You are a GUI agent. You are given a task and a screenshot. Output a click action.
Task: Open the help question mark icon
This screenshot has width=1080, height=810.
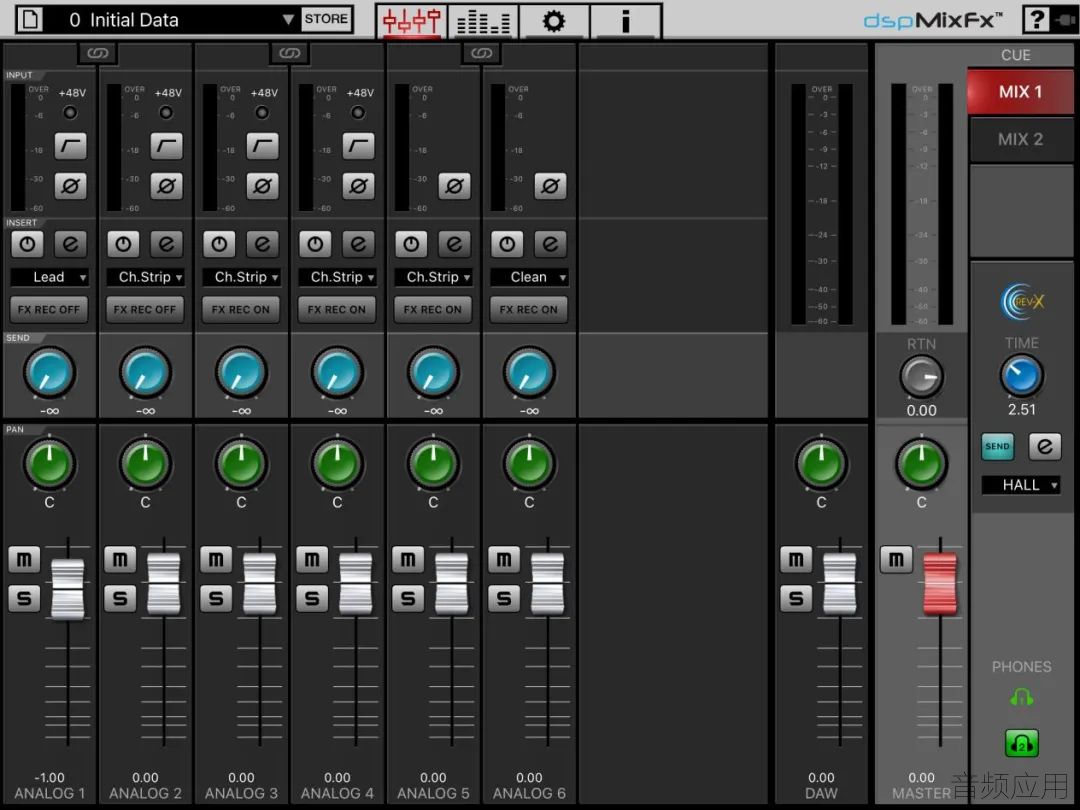point(1036,20)
